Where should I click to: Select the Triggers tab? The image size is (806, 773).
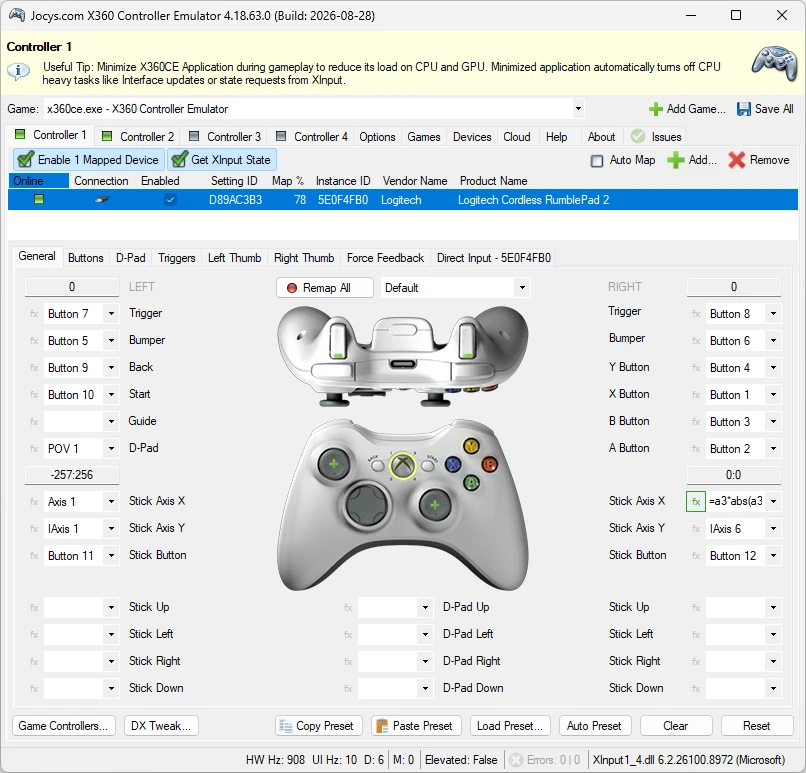[176, 258]
